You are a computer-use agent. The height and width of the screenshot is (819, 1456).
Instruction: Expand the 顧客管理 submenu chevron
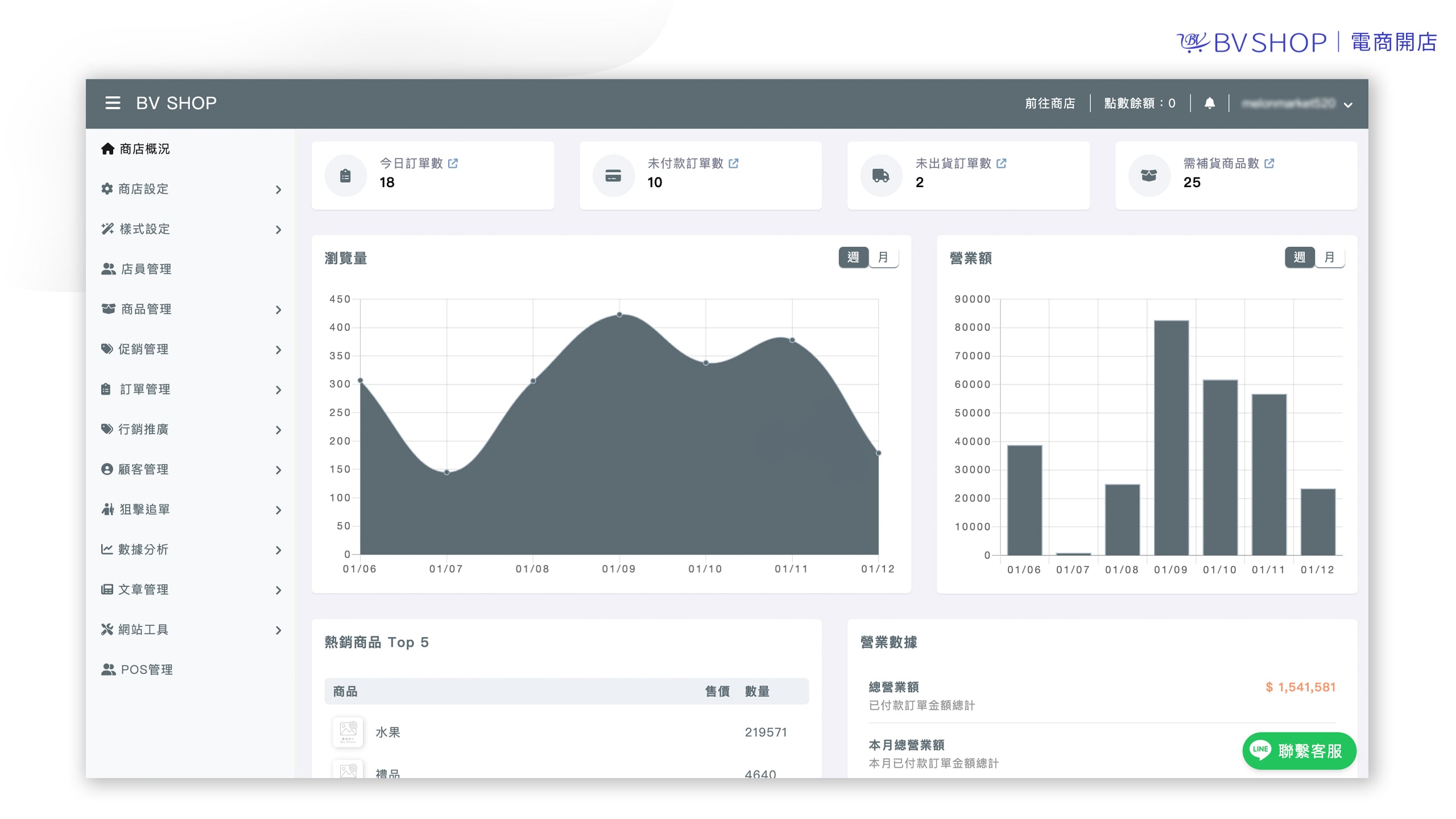[278, 470]
